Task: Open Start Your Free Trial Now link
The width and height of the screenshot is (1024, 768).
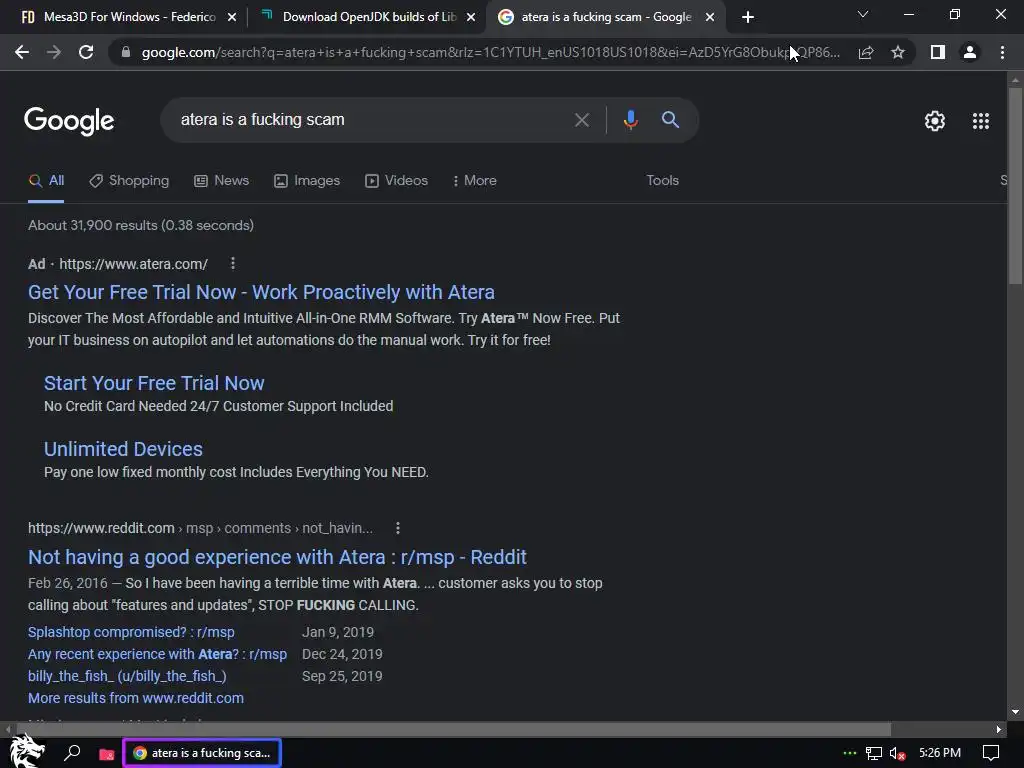Action: [x=154, y=383]
